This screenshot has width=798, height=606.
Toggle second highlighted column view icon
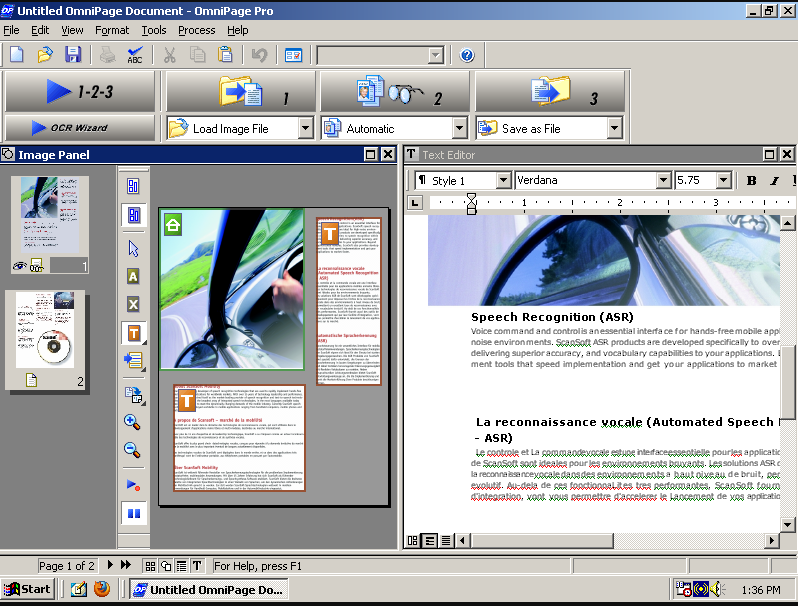click(134, 215)
